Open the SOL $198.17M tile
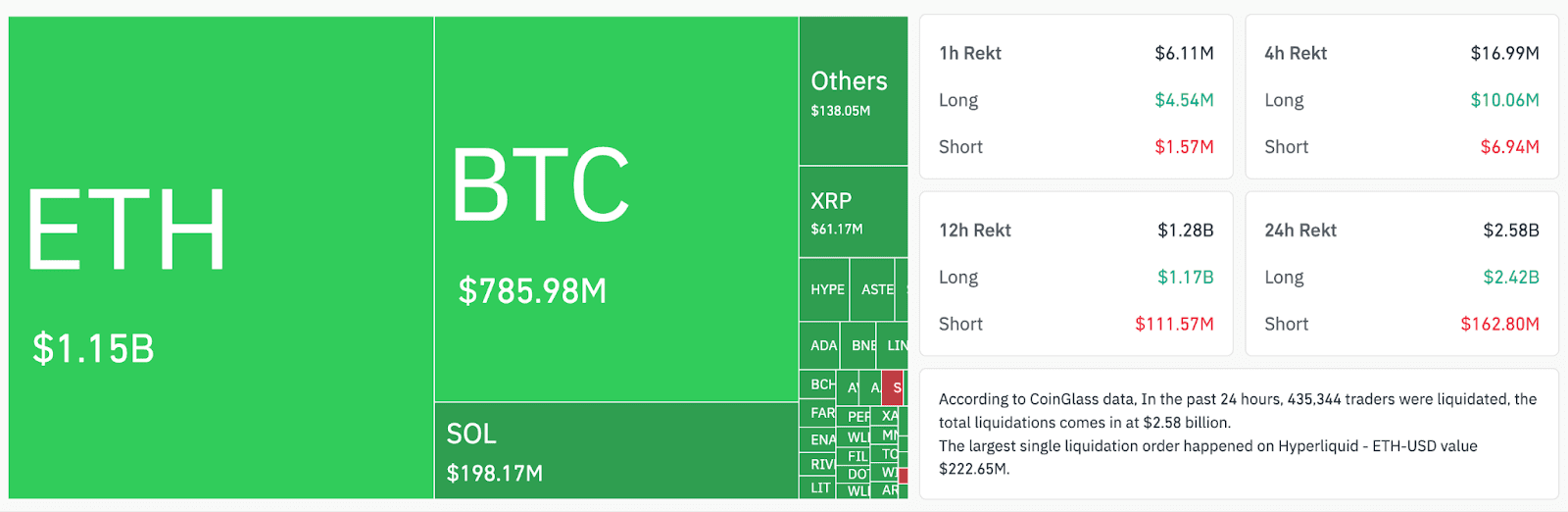Screen dimensions: 1568x512 click(x=615, y=450)
